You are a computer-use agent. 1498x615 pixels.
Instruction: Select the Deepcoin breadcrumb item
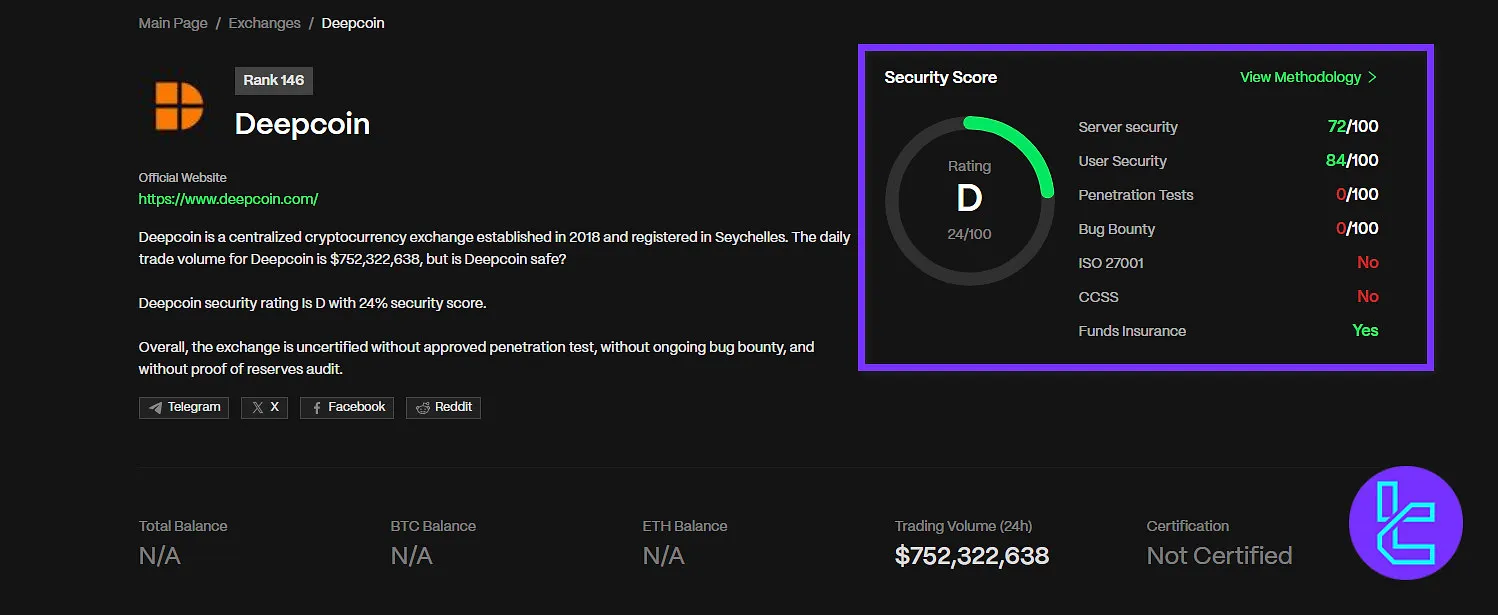(x=353, y=23)
